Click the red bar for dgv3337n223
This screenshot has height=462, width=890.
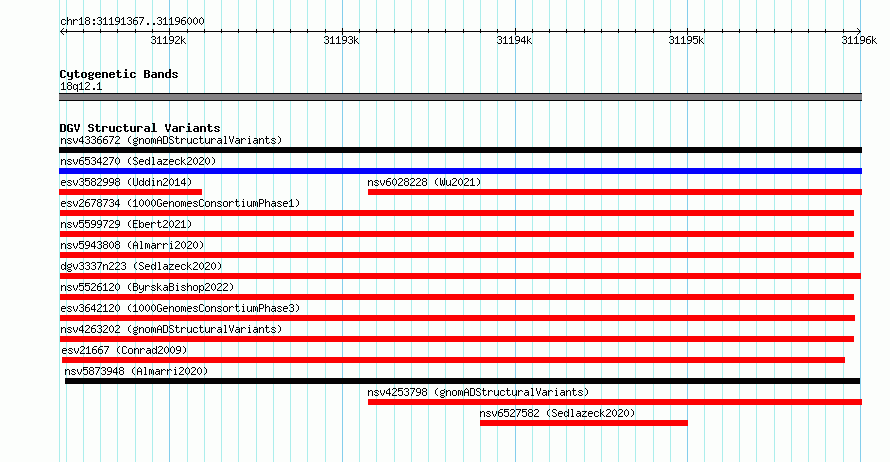coord(460,276)
